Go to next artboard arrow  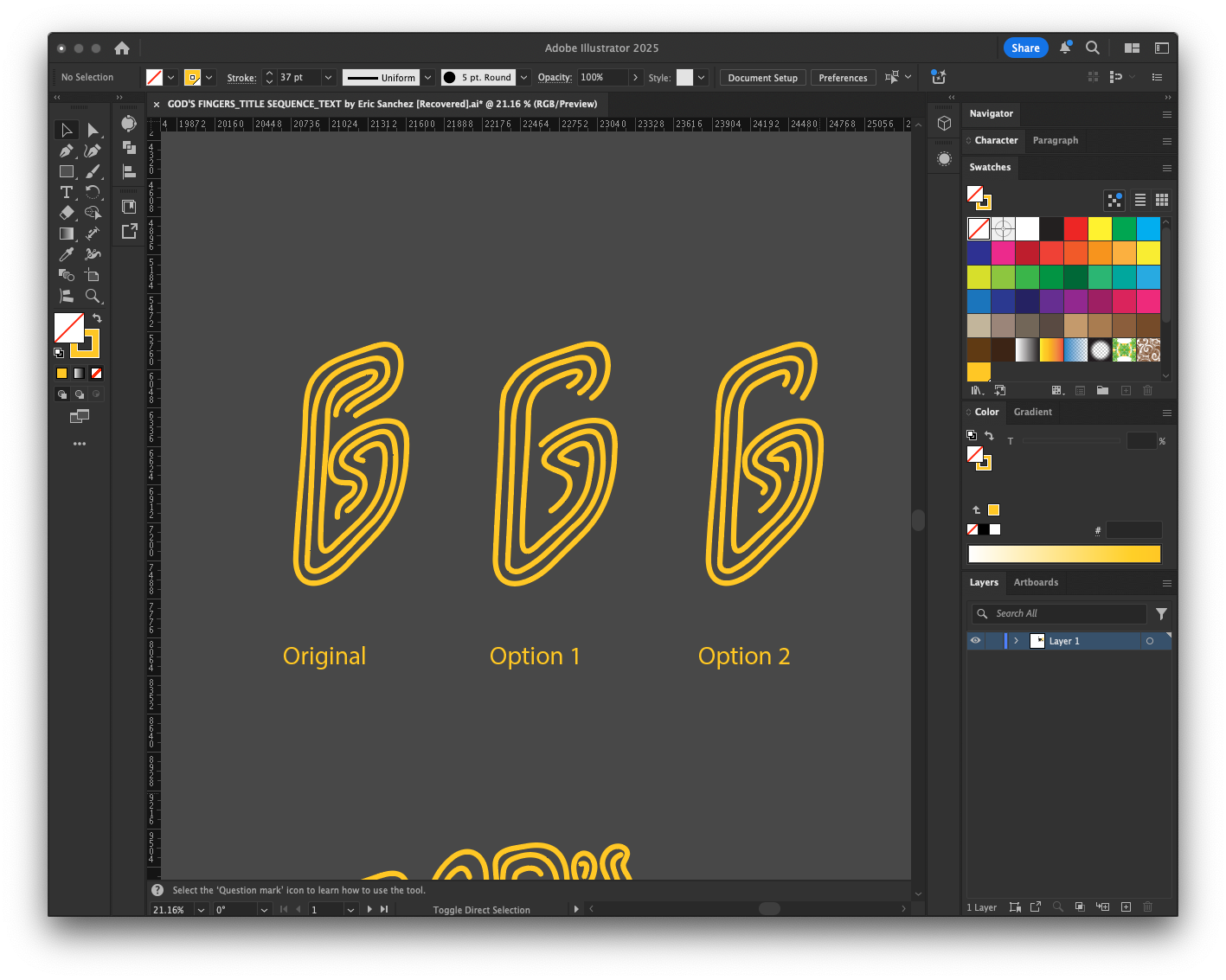(369, 910)
